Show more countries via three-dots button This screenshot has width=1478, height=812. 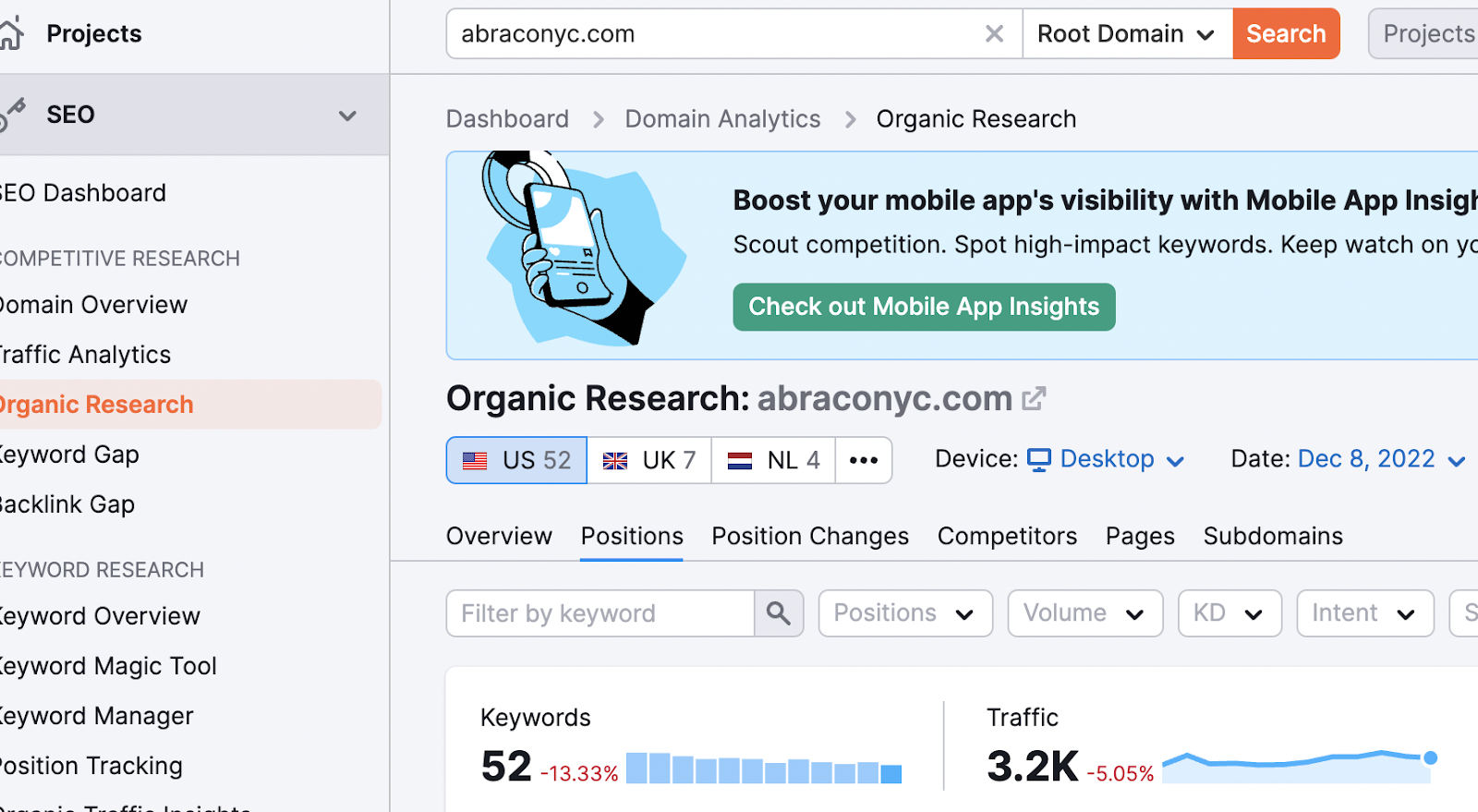coord(864,460)
